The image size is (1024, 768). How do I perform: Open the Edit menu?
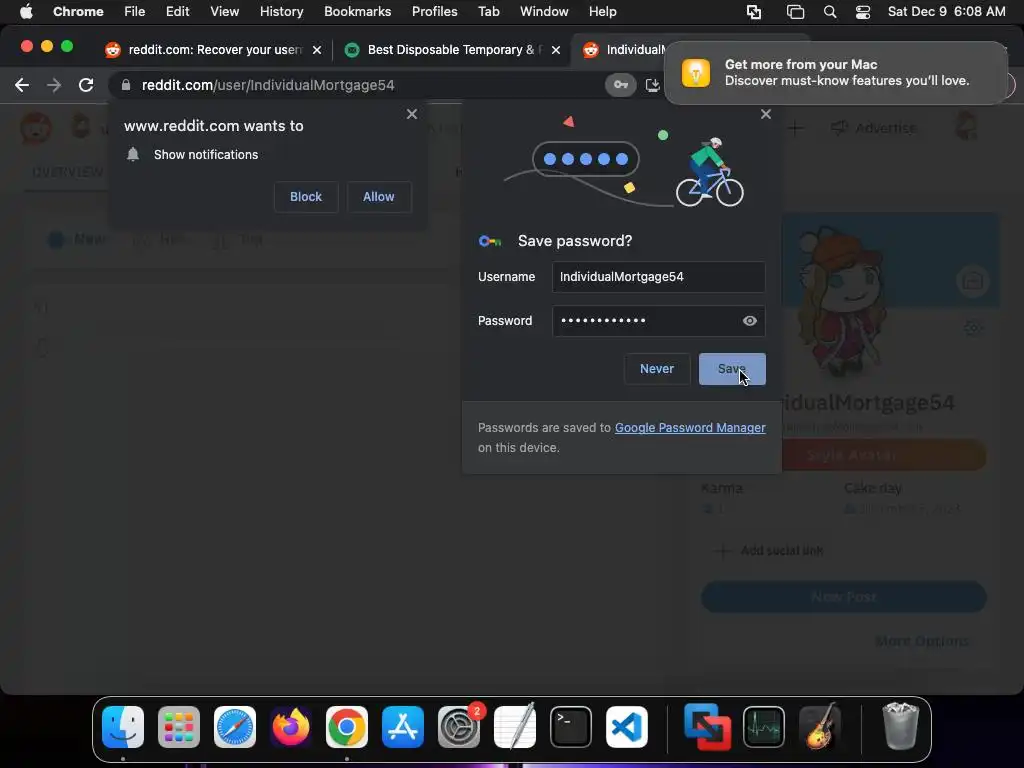click(x=177, y=12)
